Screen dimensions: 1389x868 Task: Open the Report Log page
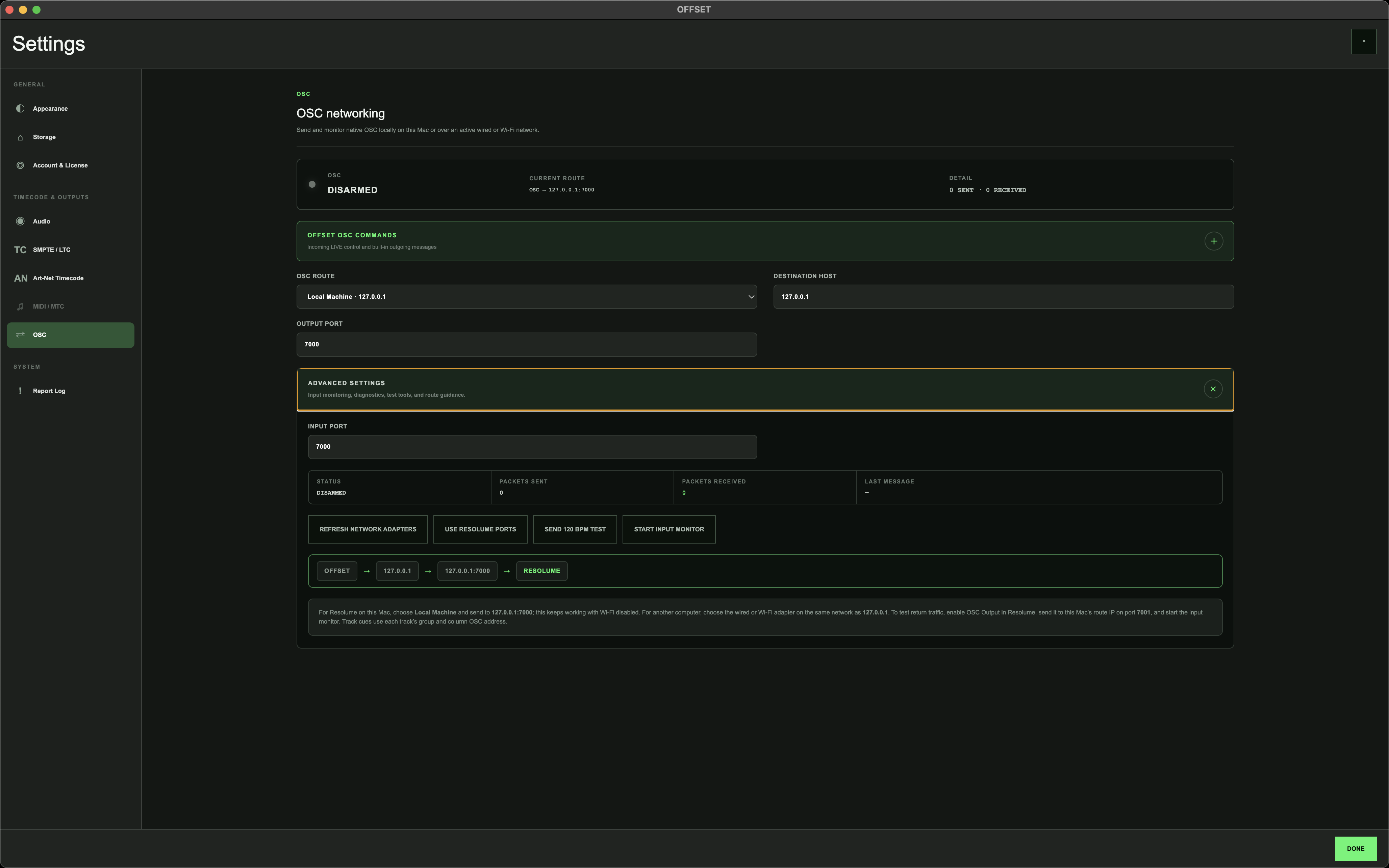[x=71, y=391]
